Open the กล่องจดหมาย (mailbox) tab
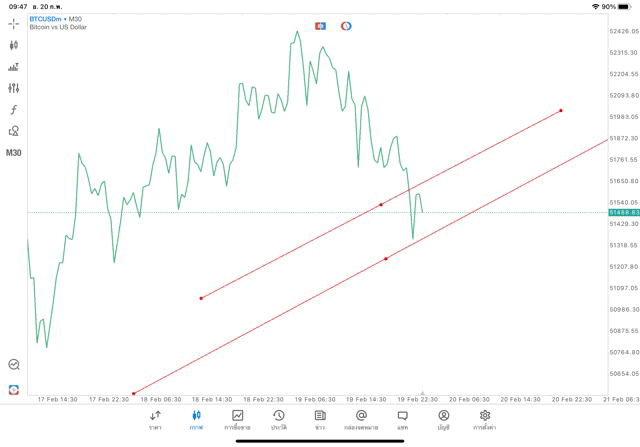 pyautogui.click(x=361, y=419)
